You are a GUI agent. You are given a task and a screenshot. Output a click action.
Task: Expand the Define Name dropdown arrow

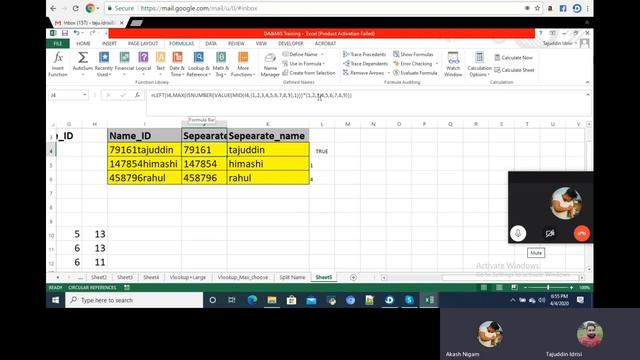click(x=322, y=54)
